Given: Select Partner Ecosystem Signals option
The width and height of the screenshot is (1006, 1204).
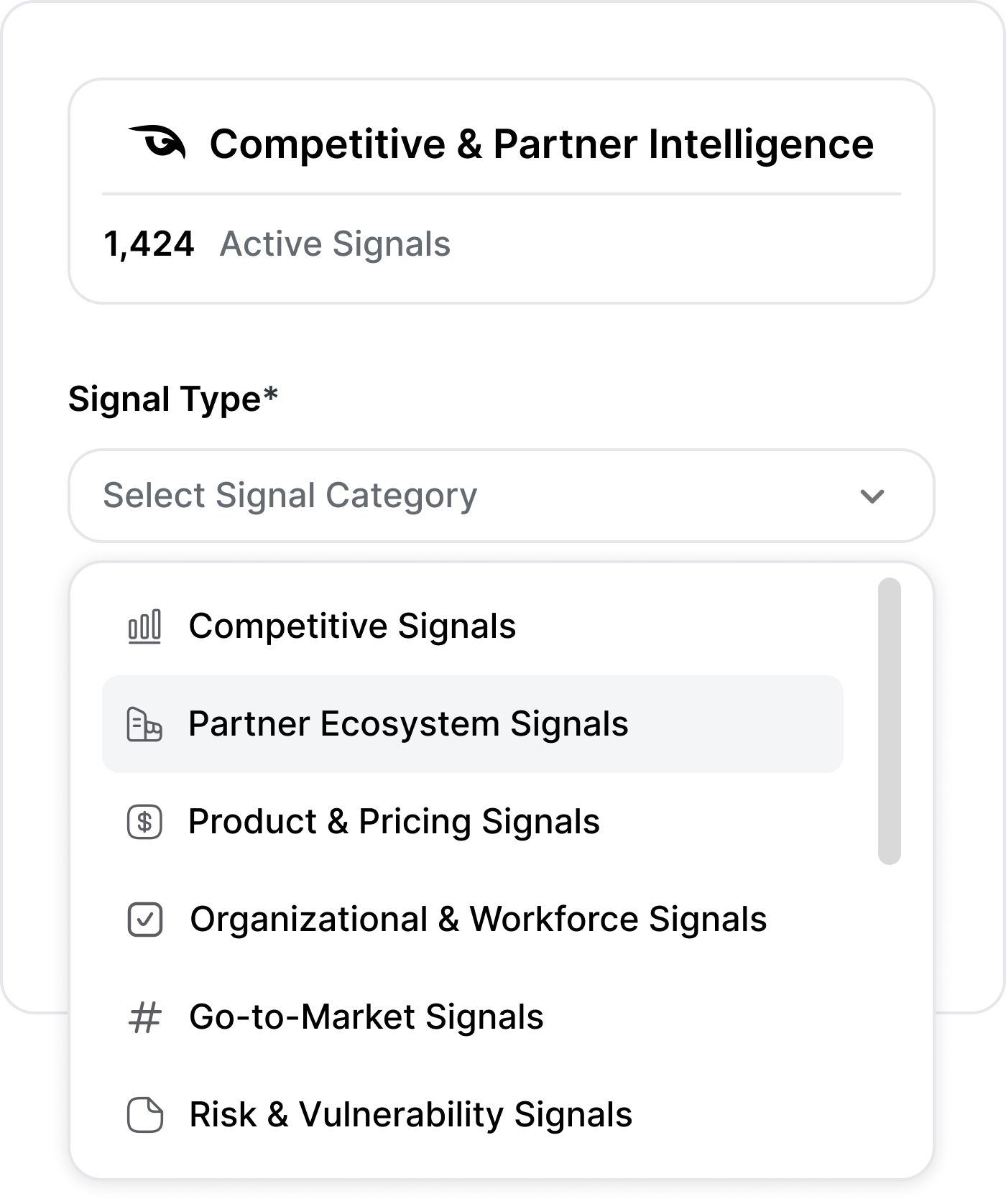Looking at the screenshot, I should [408, 724].
